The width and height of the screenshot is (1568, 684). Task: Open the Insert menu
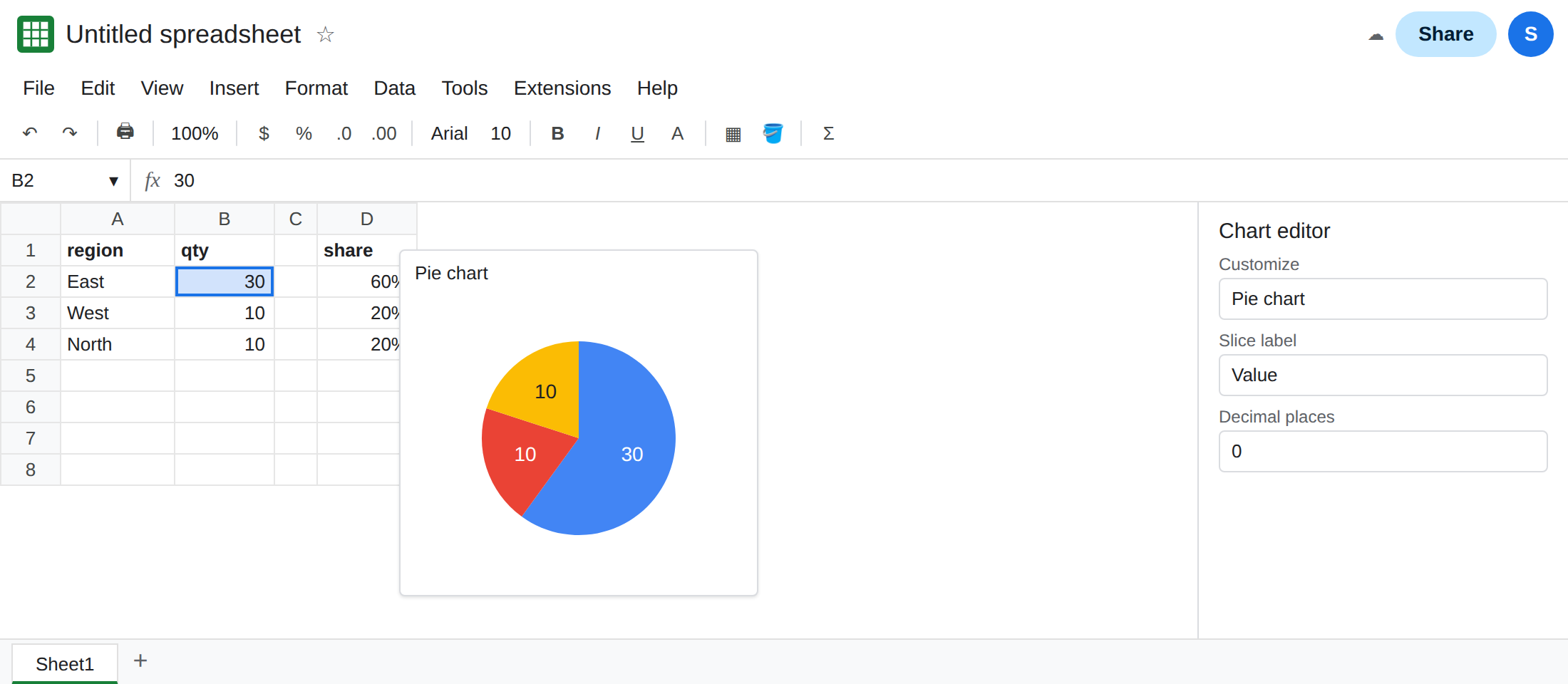point(234,88)
